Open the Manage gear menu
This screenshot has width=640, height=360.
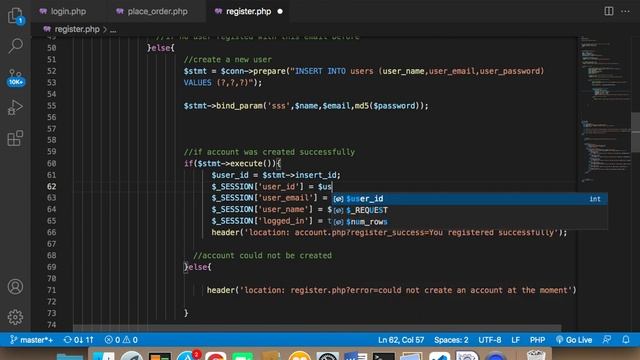(x=16, y=317)
